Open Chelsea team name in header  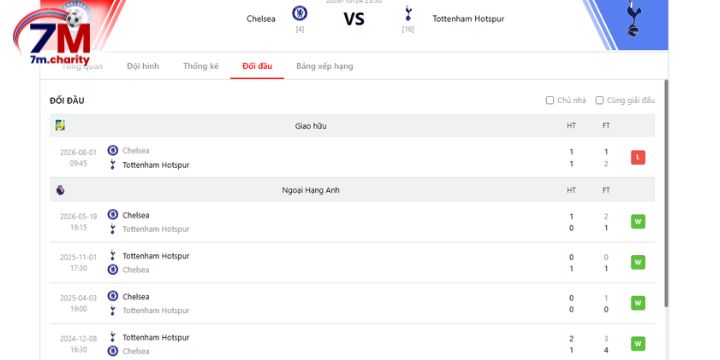pos(261,19)
